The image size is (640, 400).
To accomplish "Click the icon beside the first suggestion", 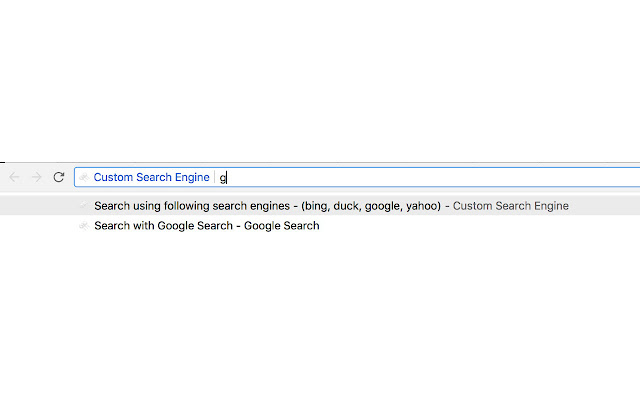I will (84, 206).
